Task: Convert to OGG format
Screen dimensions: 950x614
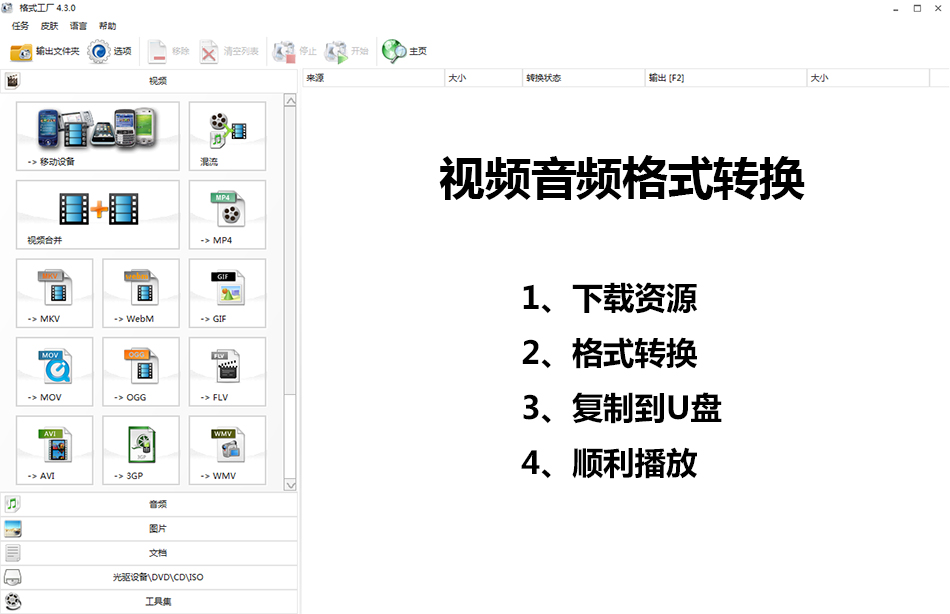Action: click(x=141, y=372)
